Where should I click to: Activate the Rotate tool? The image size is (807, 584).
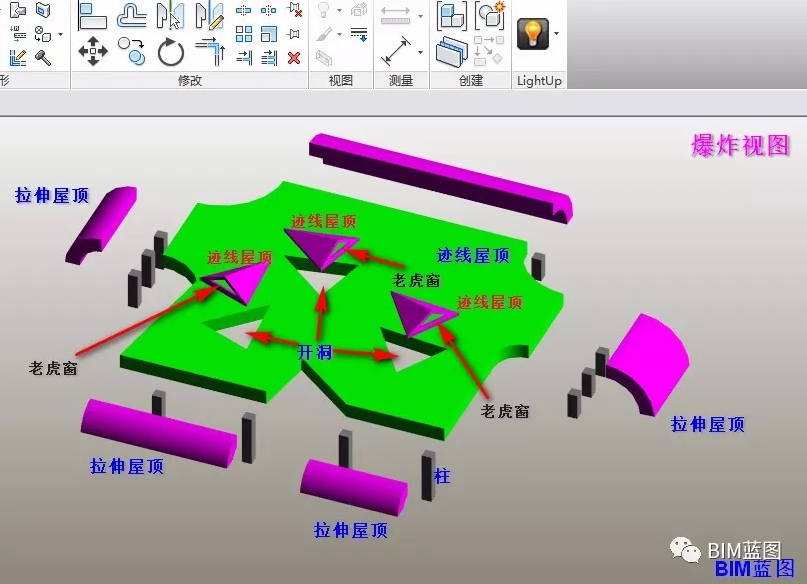(x=171, y=52)
